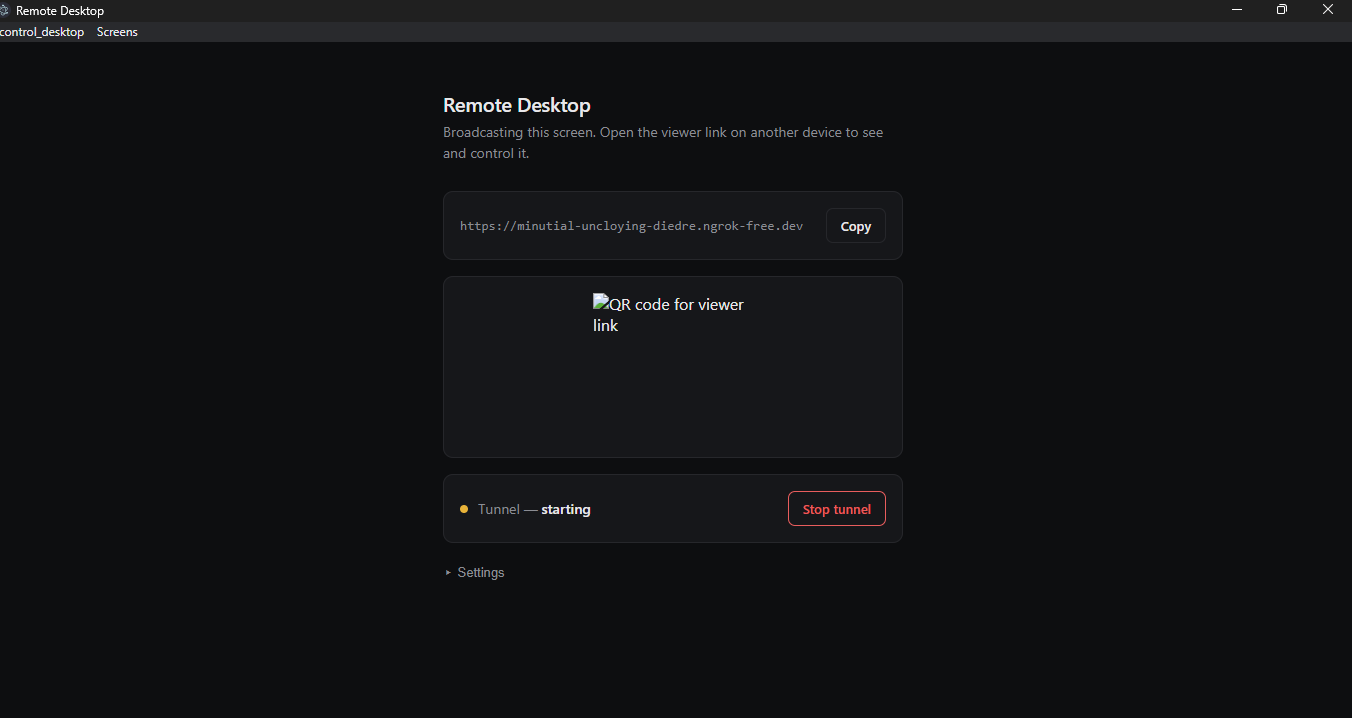Screen dimensions: 1352x718
Task: Click the 'Remote Desktop' page heading
Action: click(517, 105)
